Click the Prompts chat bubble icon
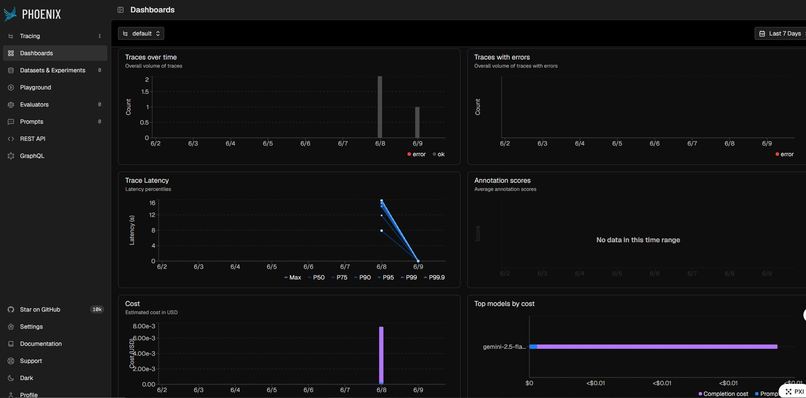 coord(11,122)
